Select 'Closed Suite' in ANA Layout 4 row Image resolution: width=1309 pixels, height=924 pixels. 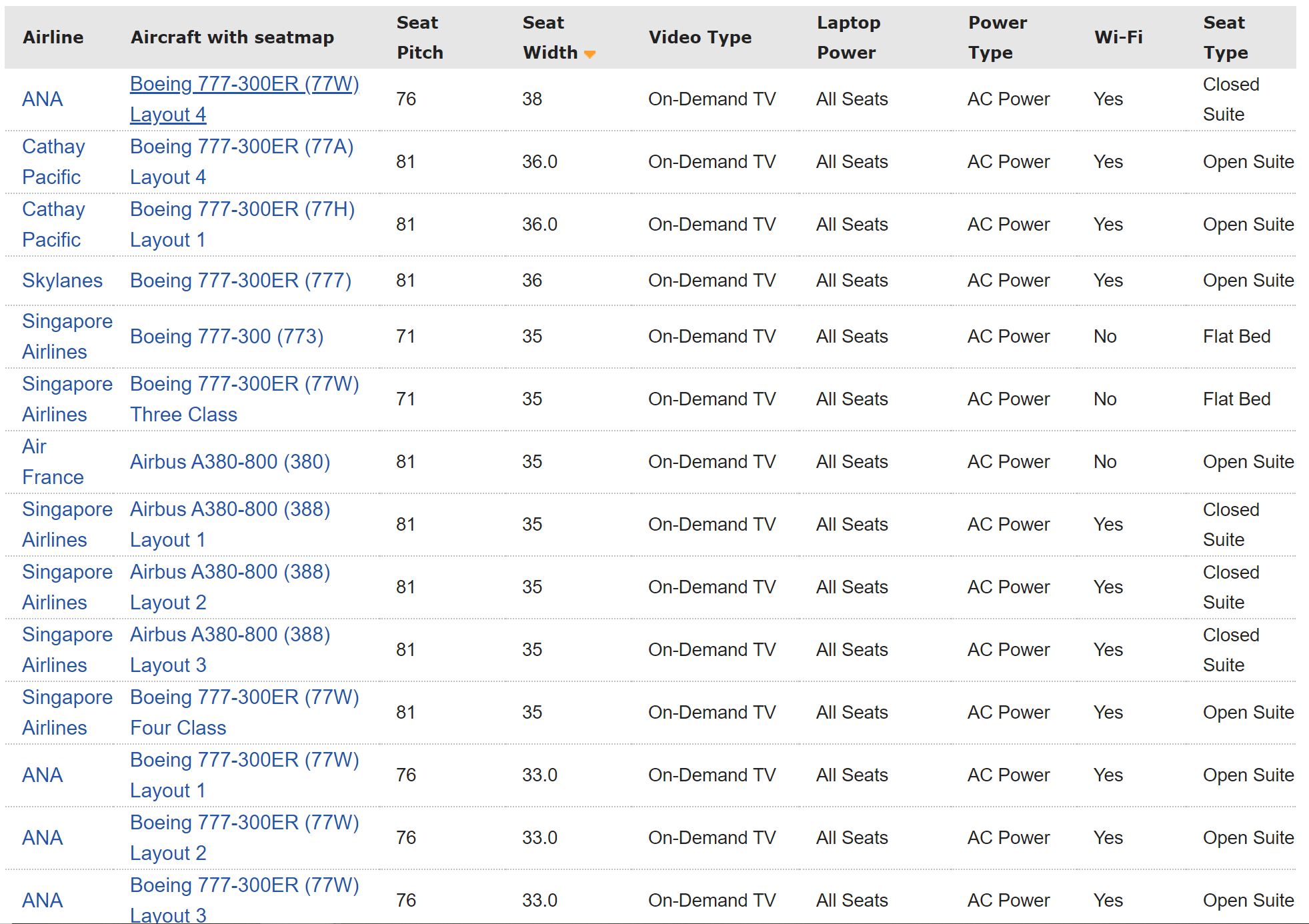(x=1231, y=99)
